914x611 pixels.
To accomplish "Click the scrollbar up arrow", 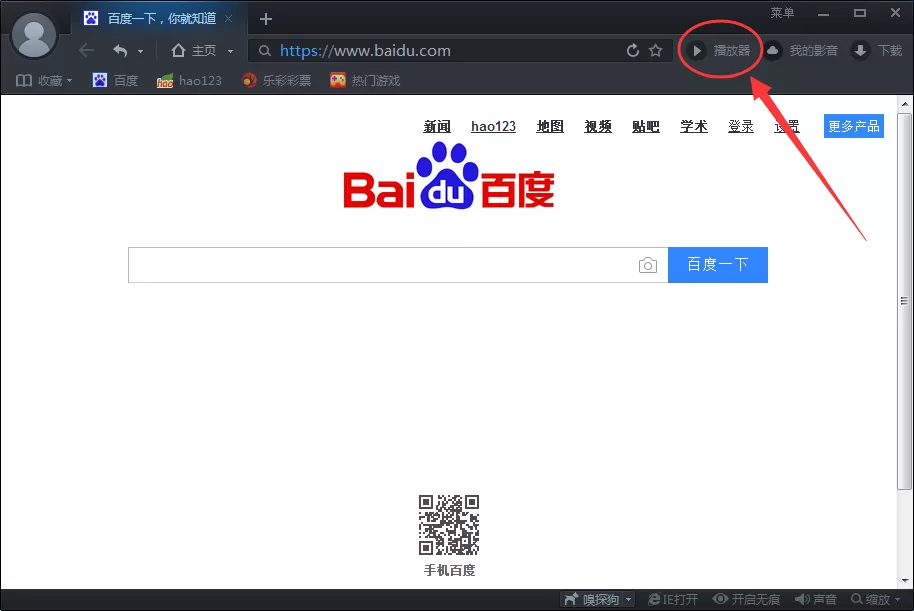I will 905,104.
